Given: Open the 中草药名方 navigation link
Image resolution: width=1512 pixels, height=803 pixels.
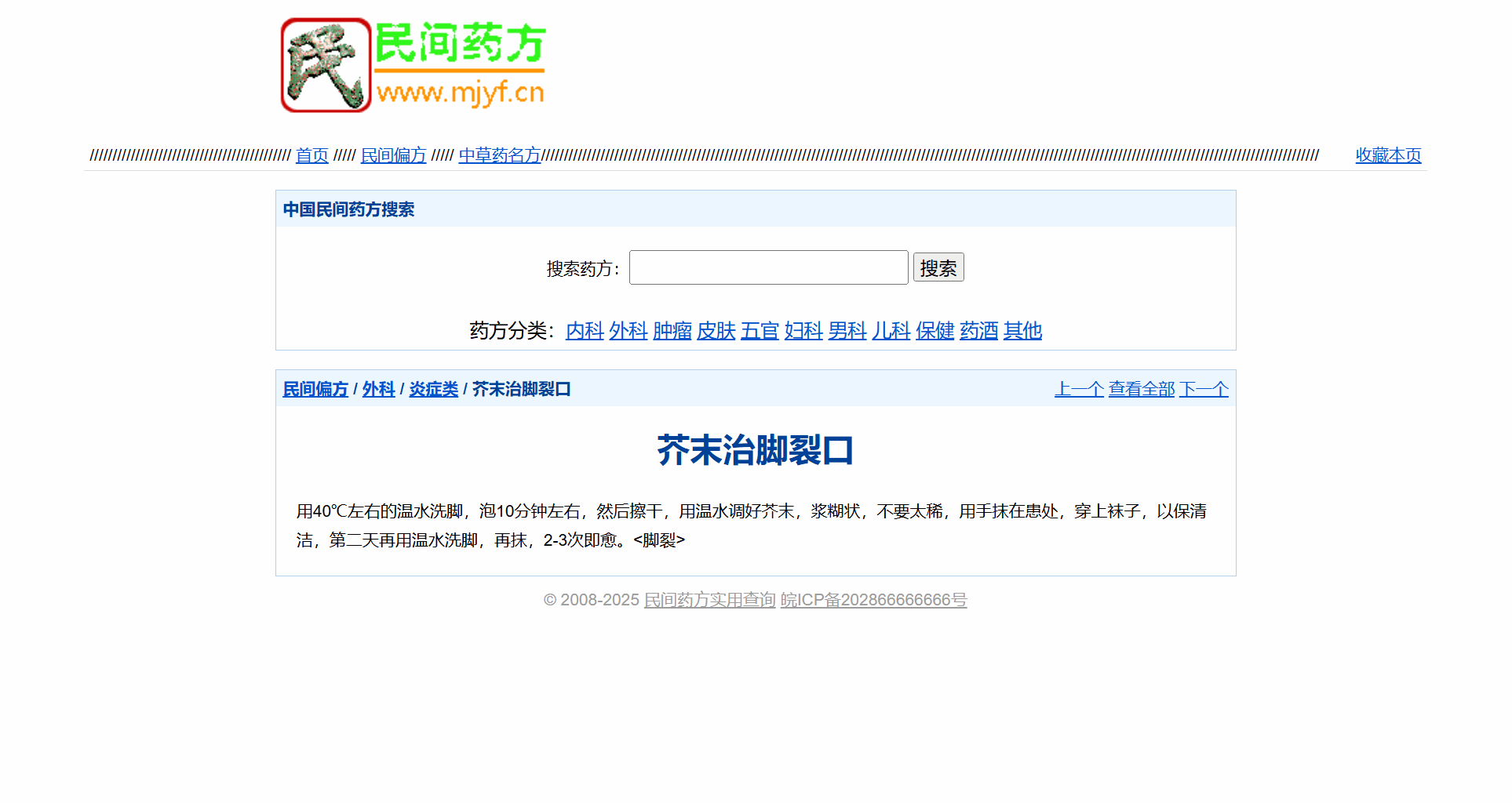Looking at the screenshot, I should (x=500, y=155).
